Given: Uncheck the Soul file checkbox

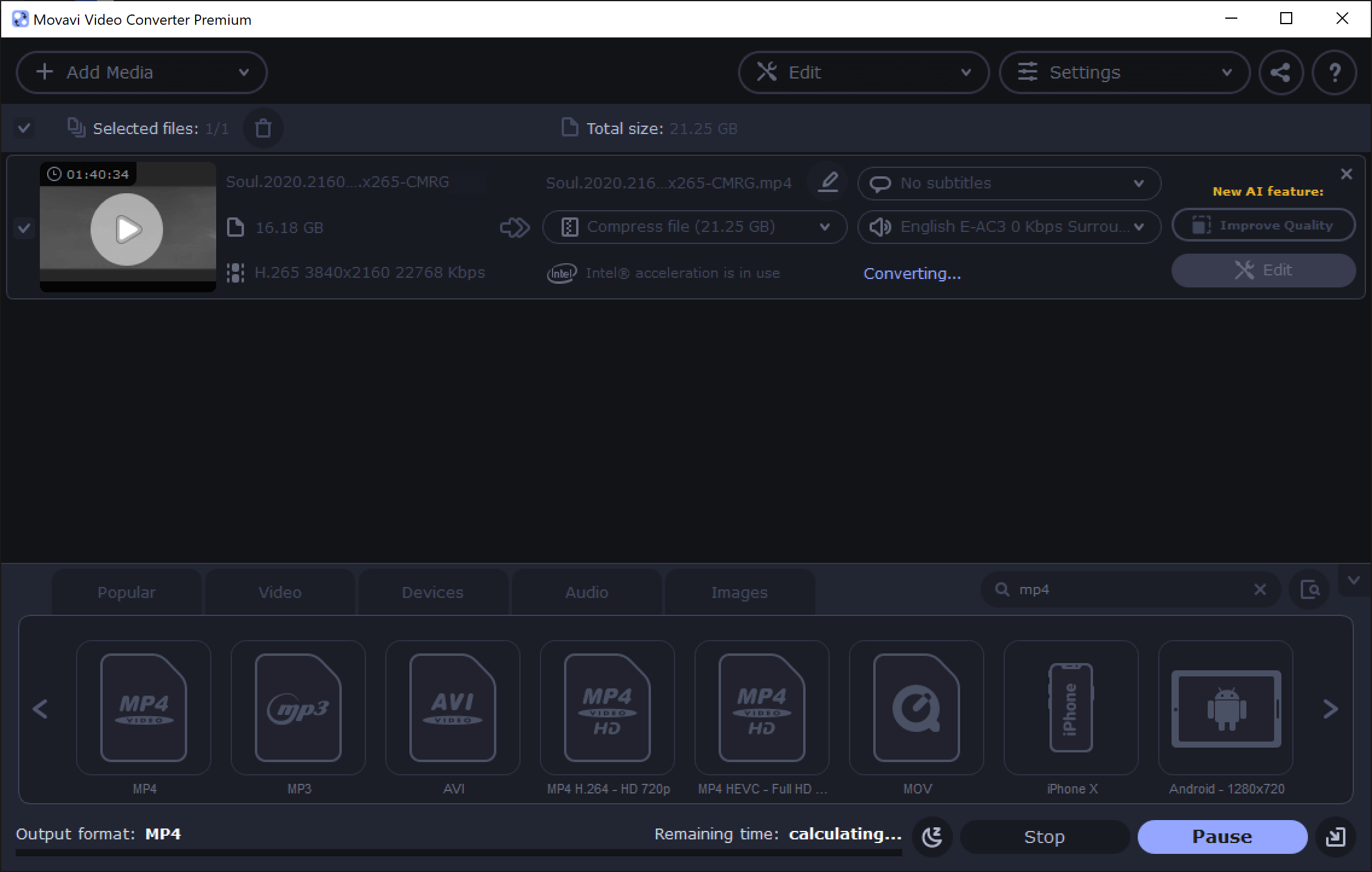Looking at the screenshot, I should click(x=24, y=228).
